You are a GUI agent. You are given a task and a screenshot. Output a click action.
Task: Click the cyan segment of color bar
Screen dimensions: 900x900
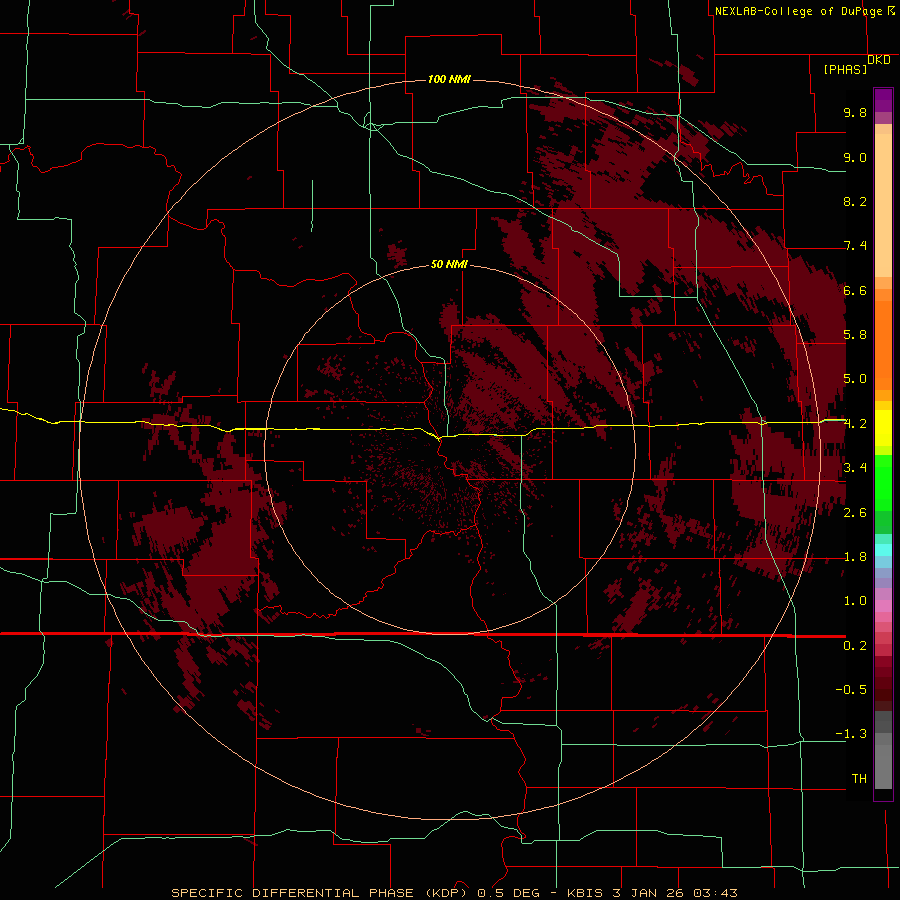point(883,550)
